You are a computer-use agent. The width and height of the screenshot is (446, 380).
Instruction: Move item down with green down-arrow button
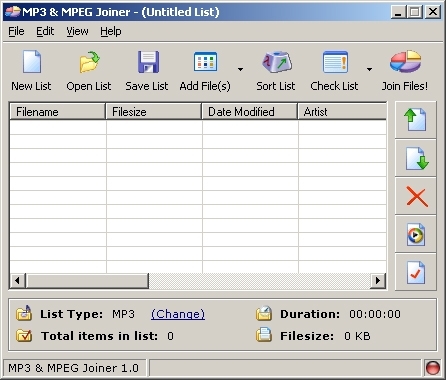[415, 158]
